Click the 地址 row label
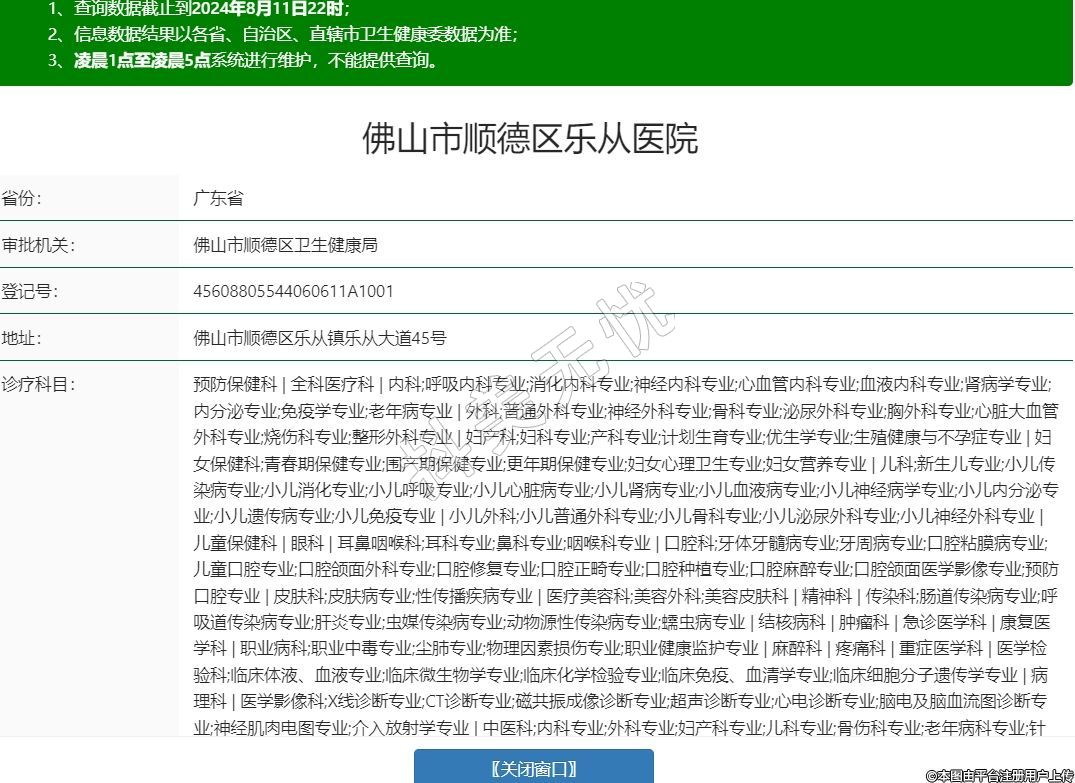This screenshot has width=1075, height=783. pyautogui.click(x=22, y=338)
